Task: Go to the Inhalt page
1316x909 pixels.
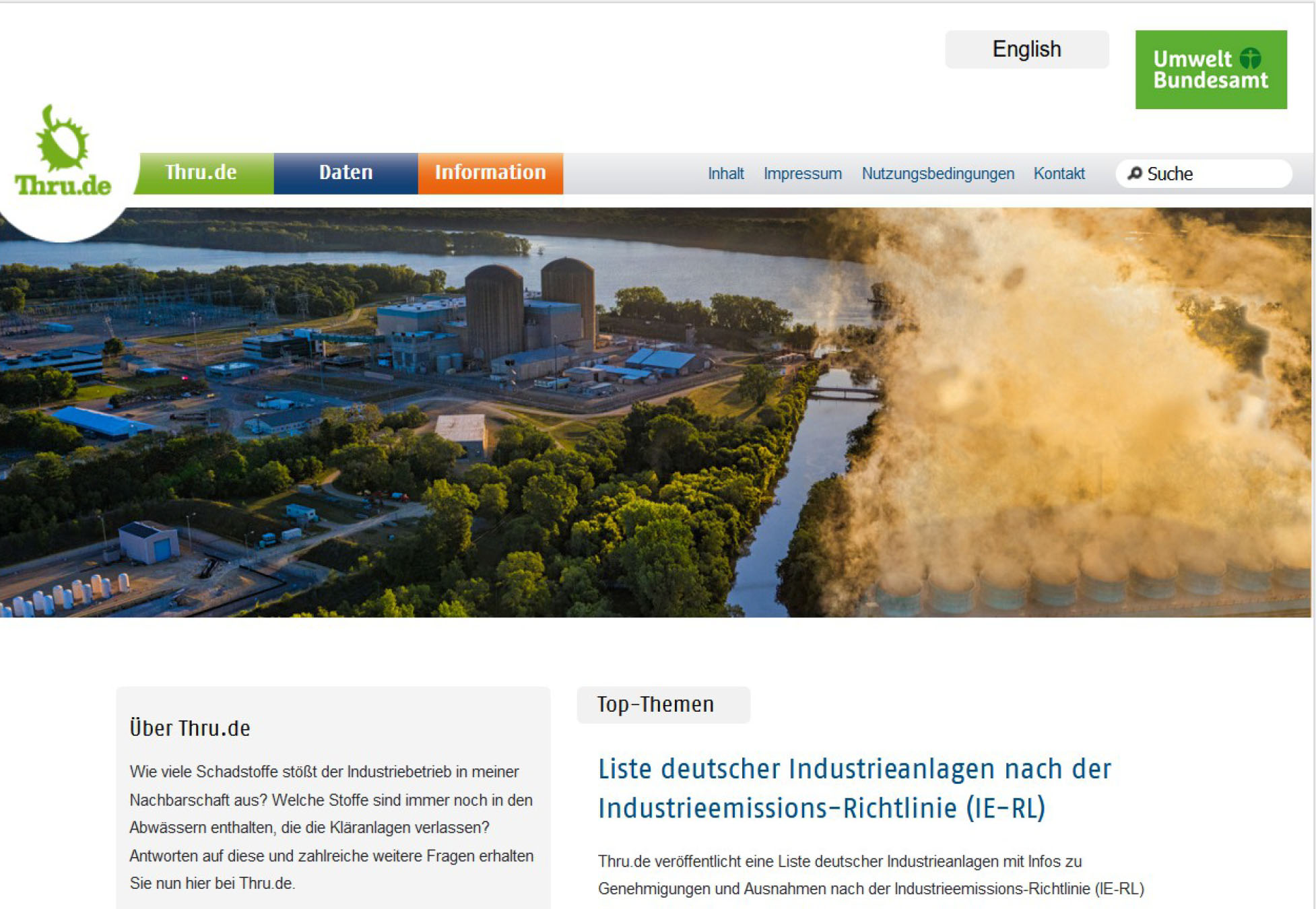Action: [x=725, y=174]
